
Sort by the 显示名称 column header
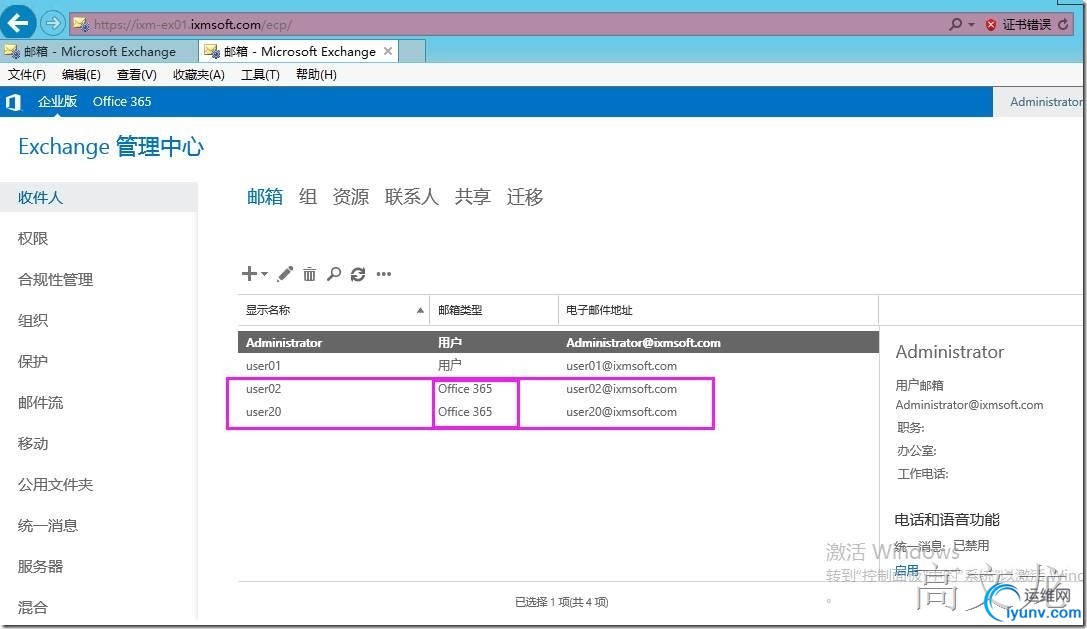click(333, 310)
